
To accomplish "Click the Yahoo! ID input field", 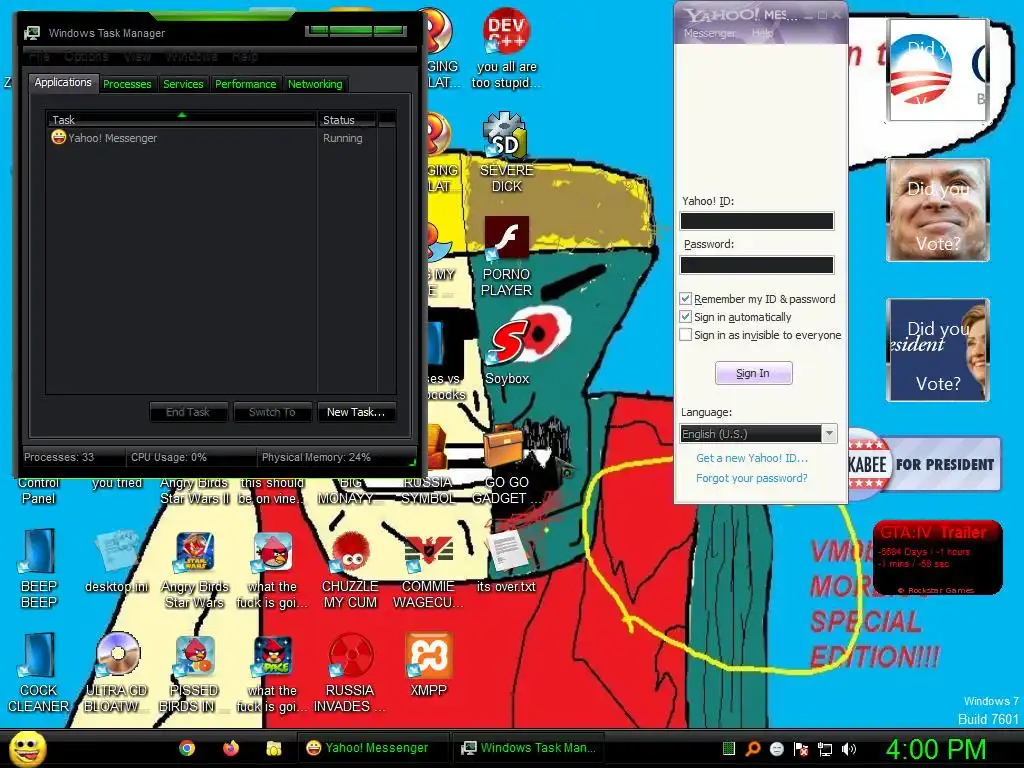I will point(756,221).
